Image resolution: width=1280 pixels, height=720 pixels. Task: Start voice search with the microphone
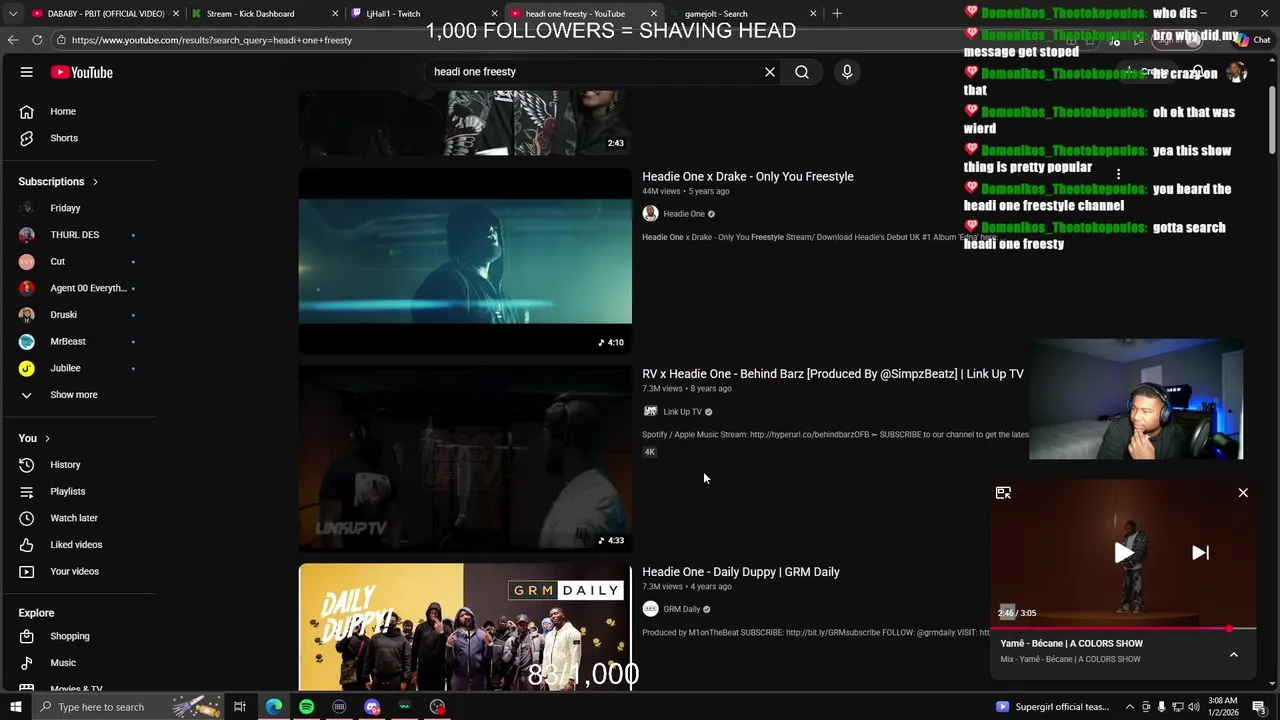coord(847,72)
